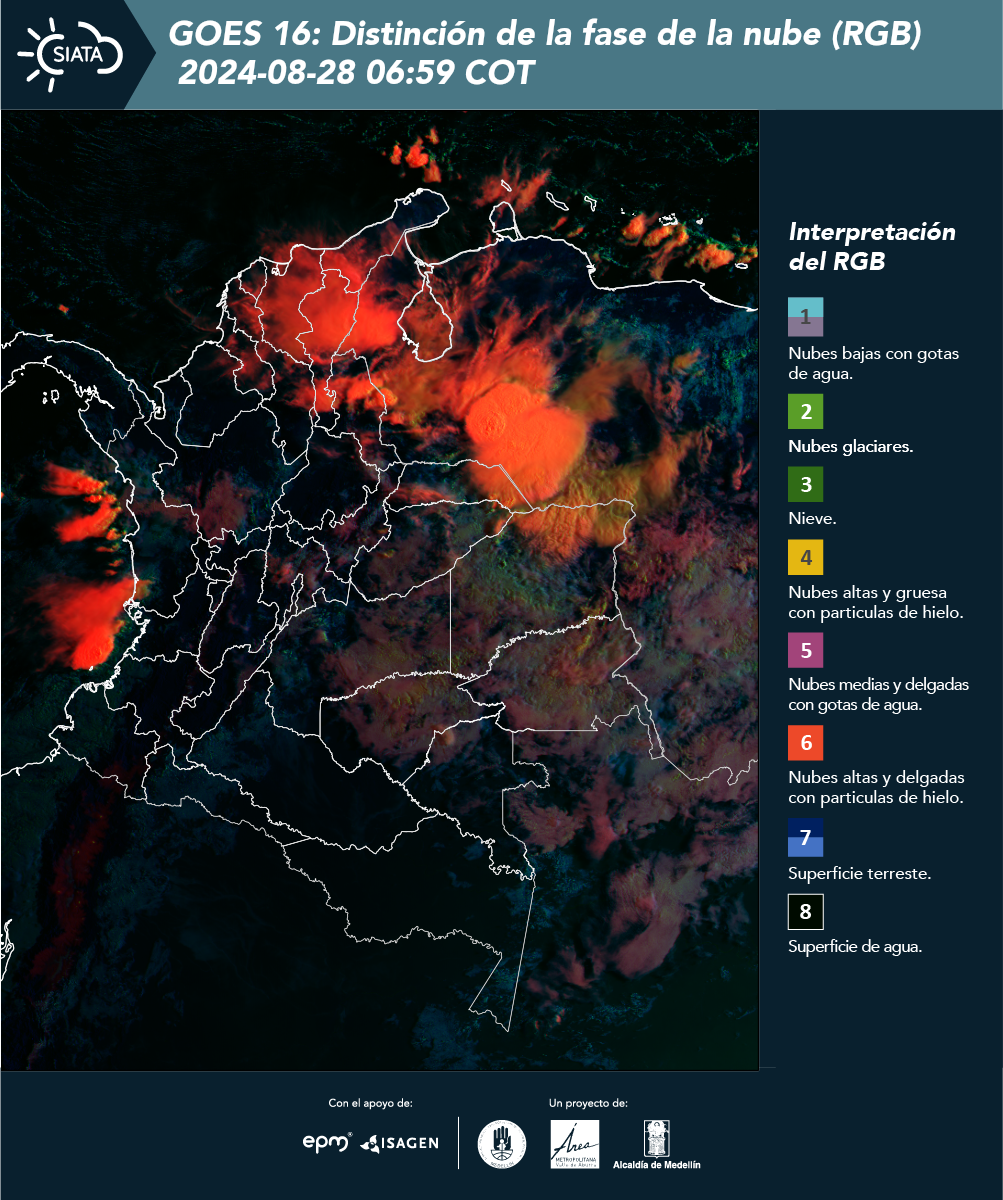Click the label 'Superficie terreste.'
The width and height of the screenshot is (1003, 1200).
click(860, 874)
